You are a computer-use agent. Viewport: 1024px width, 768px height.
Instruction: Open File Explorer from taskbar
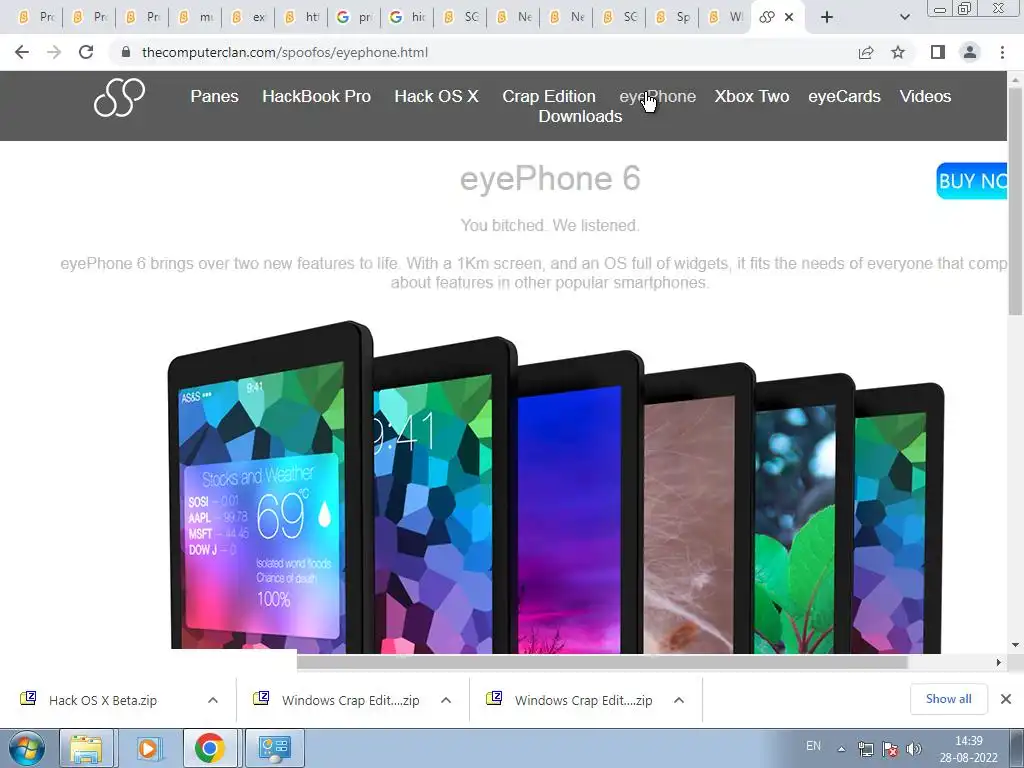coord(87,748)
